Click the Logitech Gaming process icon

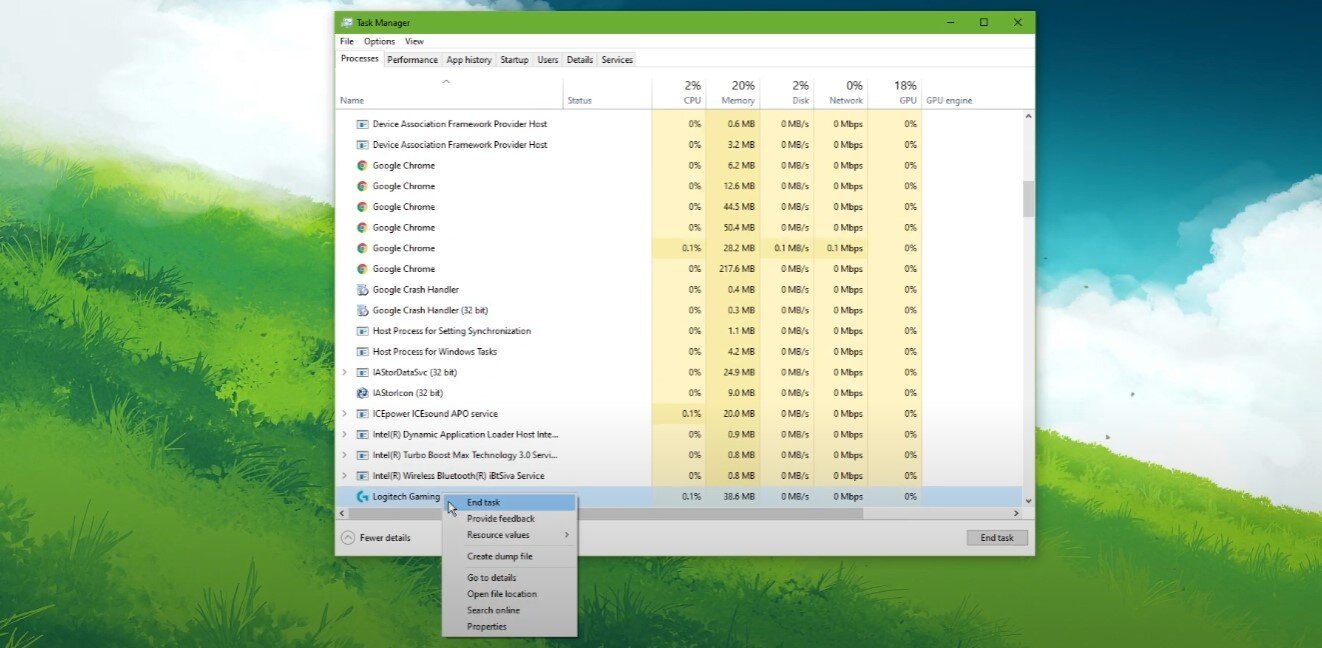click(362, 496)
